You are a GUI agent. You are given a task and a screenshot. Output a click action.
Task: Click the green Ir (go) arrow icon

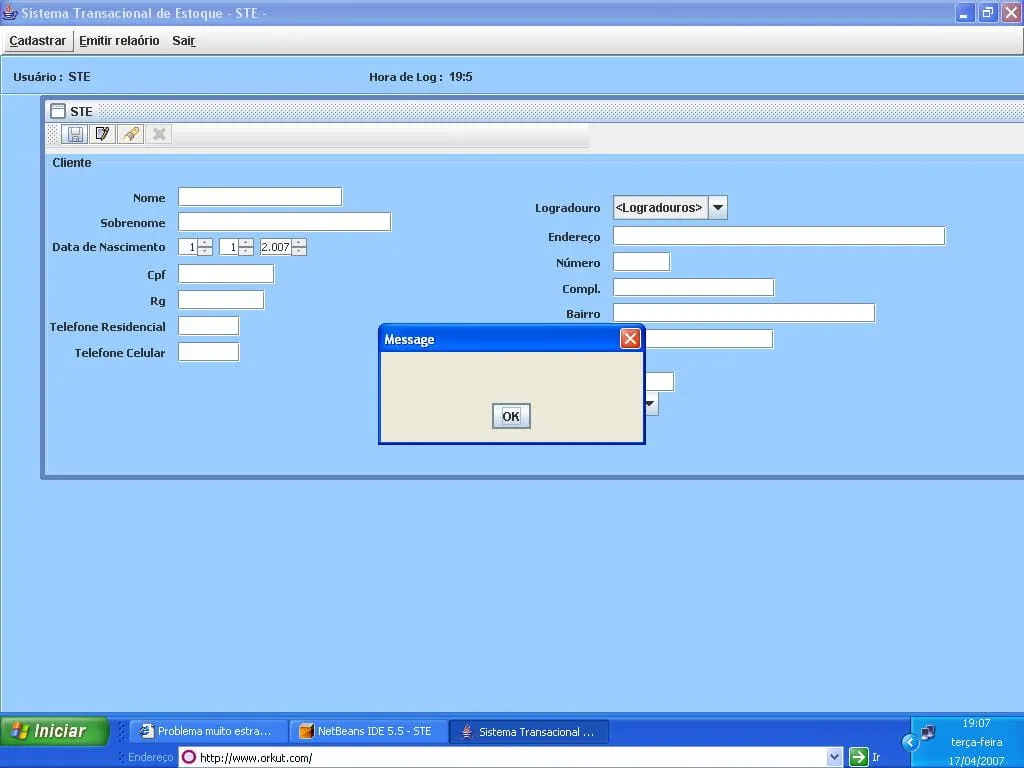[858, 758]
